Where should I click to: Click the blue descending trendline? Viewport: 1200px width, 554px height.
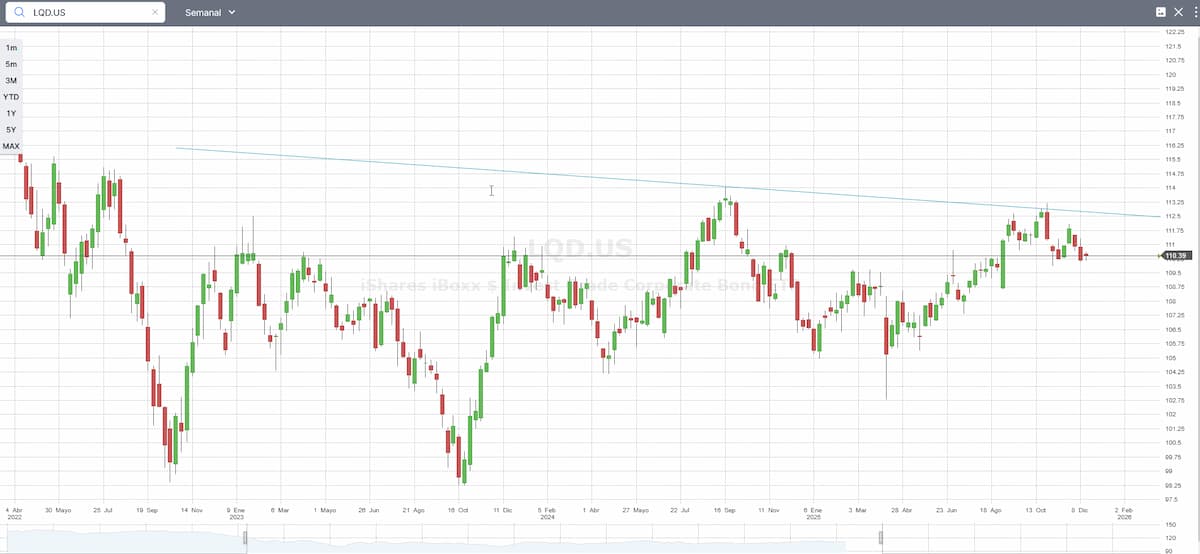600,178
